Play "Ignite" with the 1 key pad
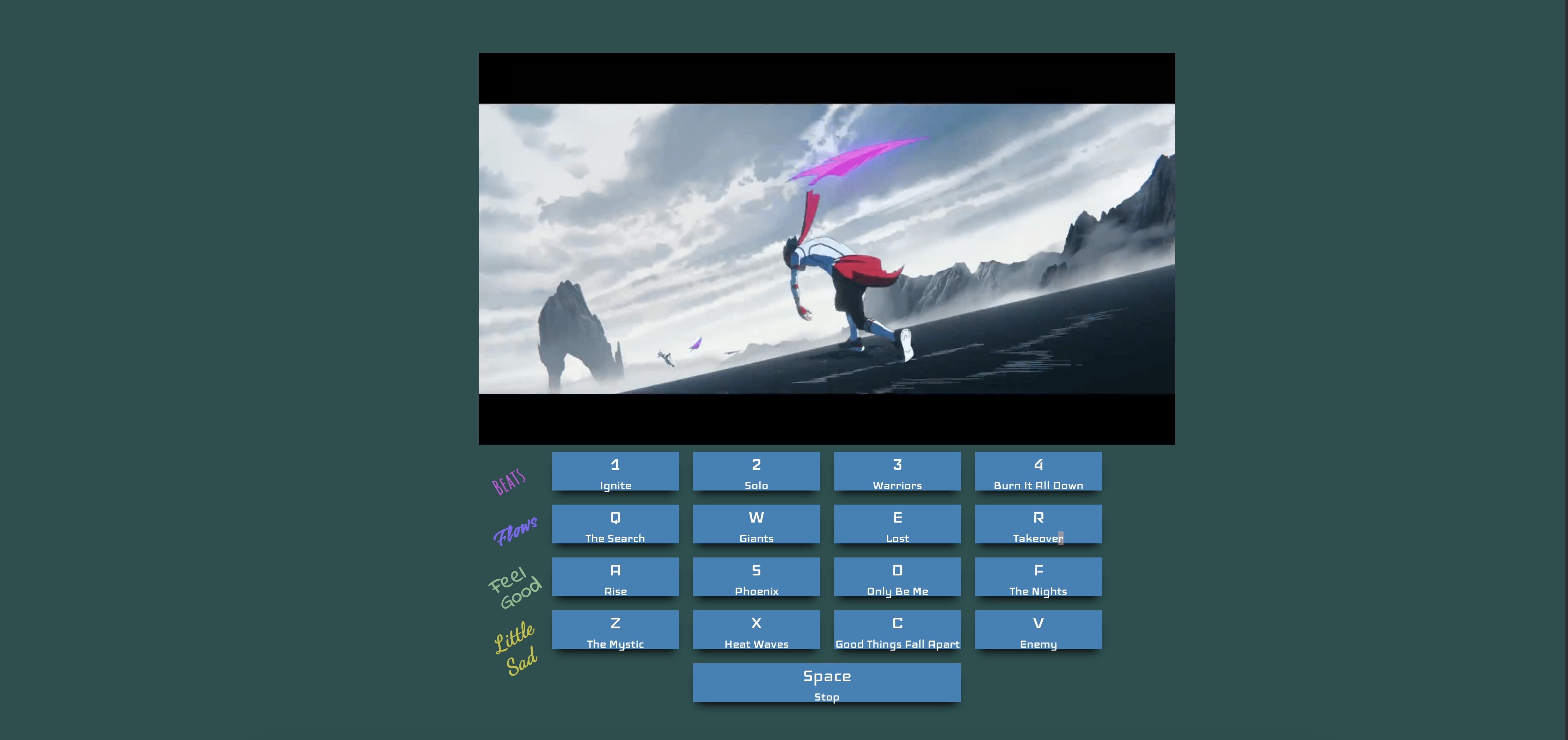This screenshot has width=1568, height=740. coord(615,471)
